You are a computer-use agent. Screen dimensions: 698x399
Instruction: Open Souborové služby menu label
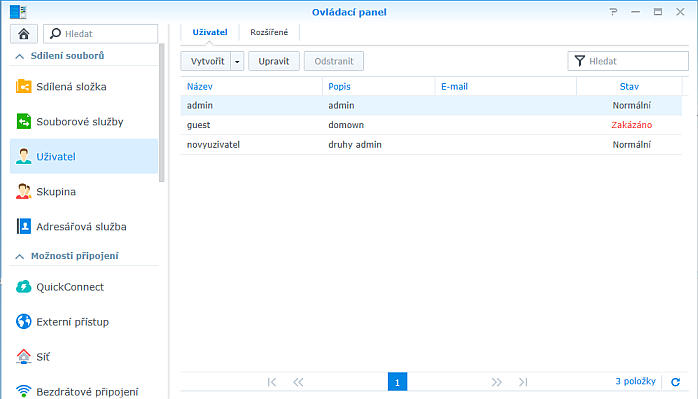pos(80,122)
